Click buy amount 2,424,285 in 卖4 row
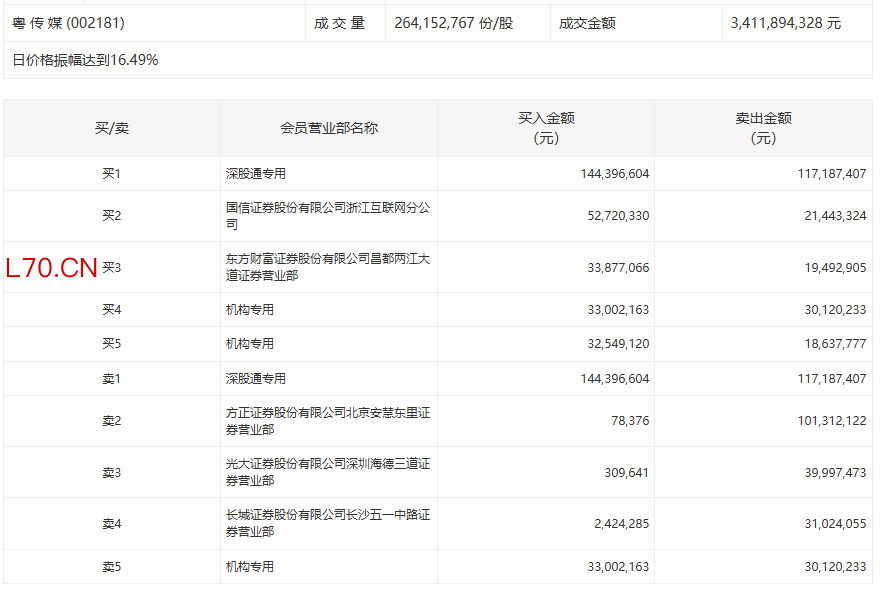This screenshot has width=882, height=596. point(621,523)
